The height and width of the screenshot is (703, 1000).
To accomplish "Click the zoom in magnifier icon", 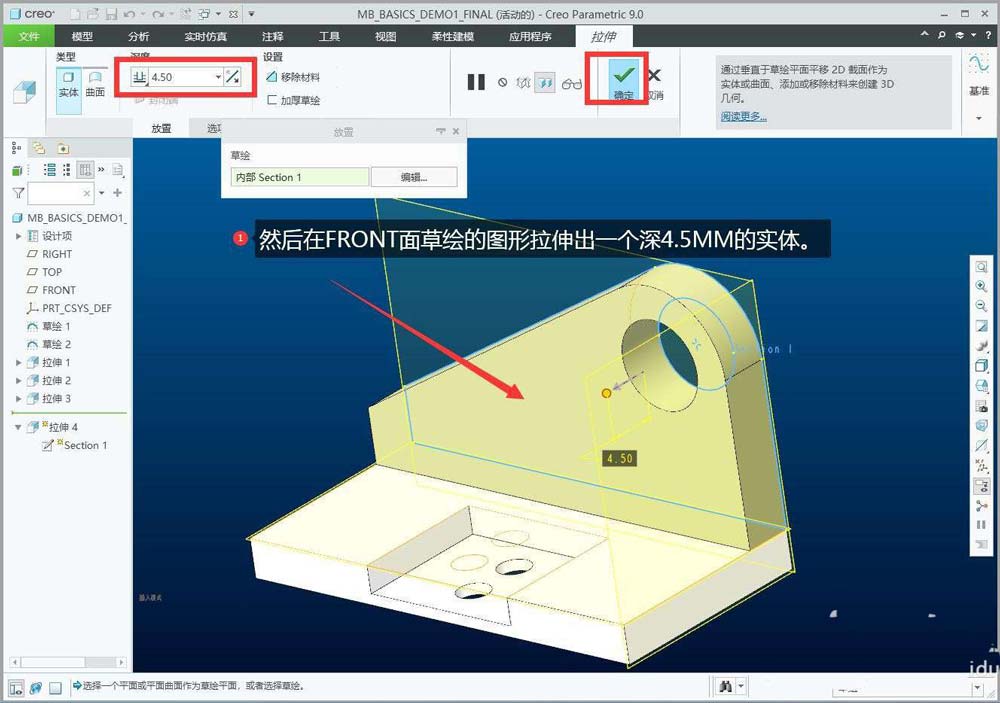I will coord(981,286).
